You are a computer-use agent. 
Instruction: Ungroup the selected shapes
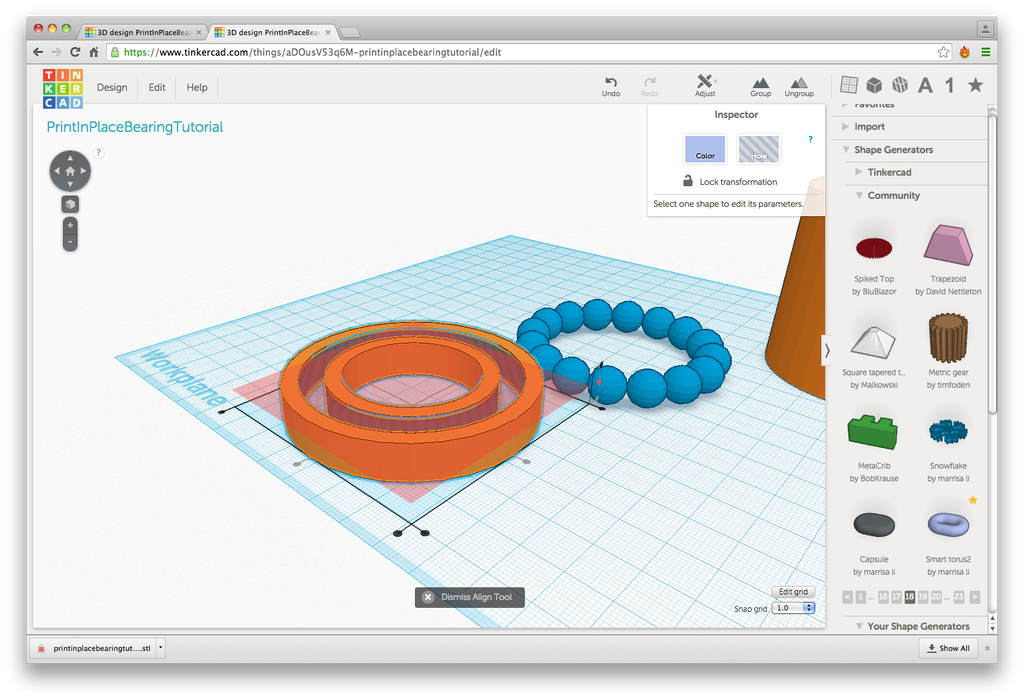(799, 87)
